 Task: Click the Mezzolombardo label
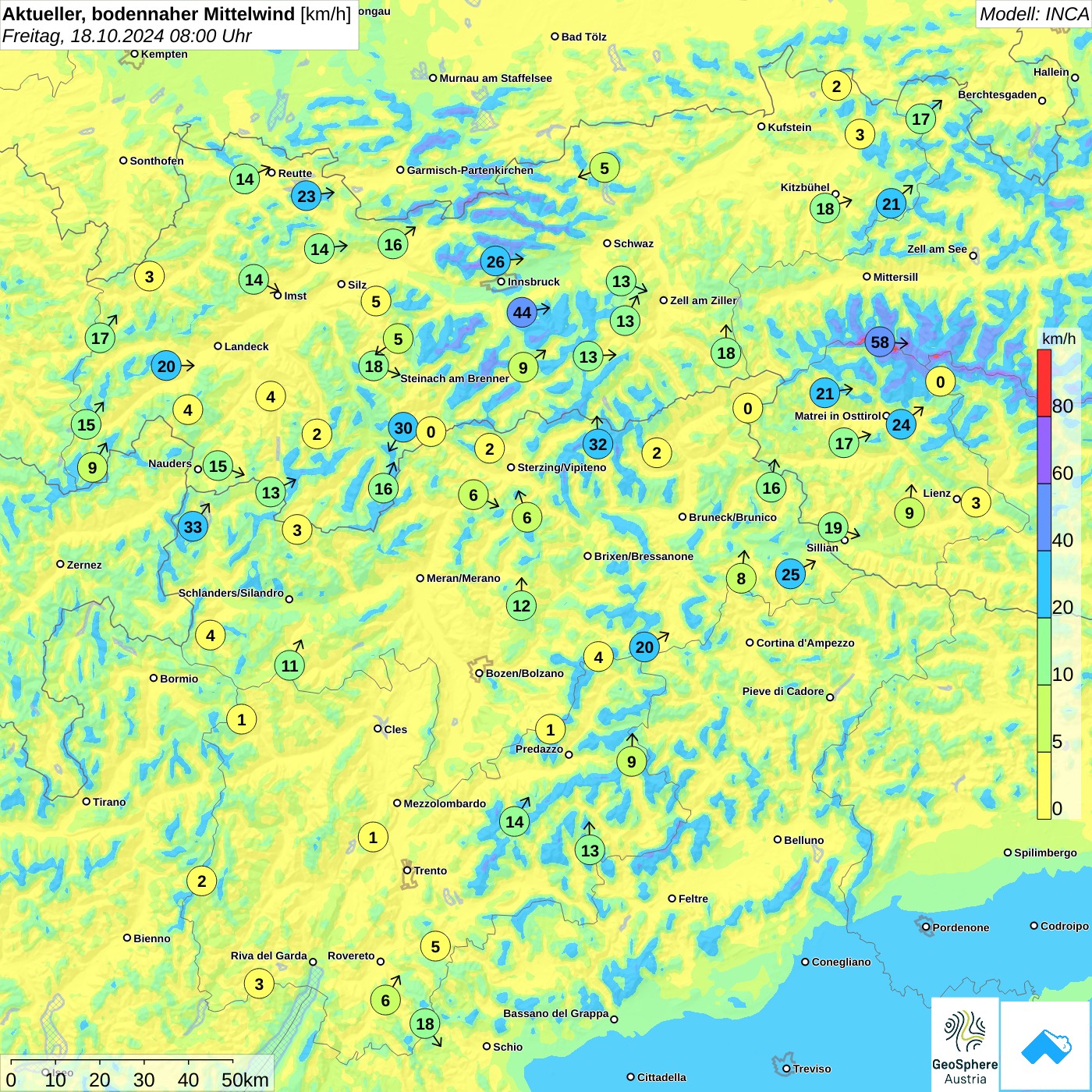click(x=445, y=803)
